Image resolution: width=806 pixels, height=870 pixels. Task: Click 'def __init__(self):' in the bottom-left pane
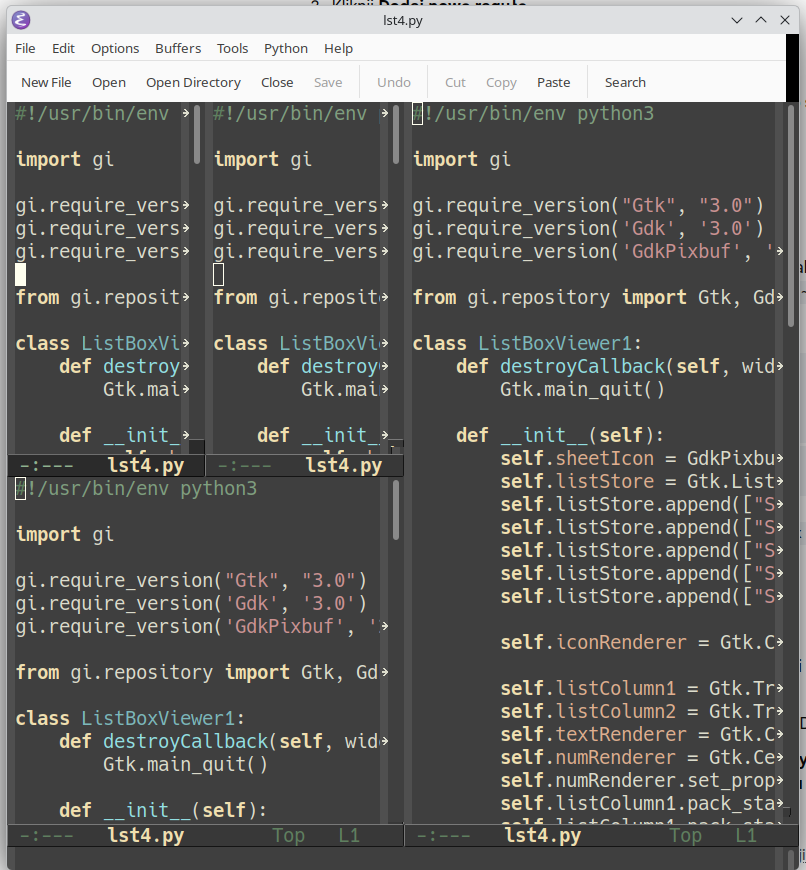pyautogui.click(x=163, y=811)
